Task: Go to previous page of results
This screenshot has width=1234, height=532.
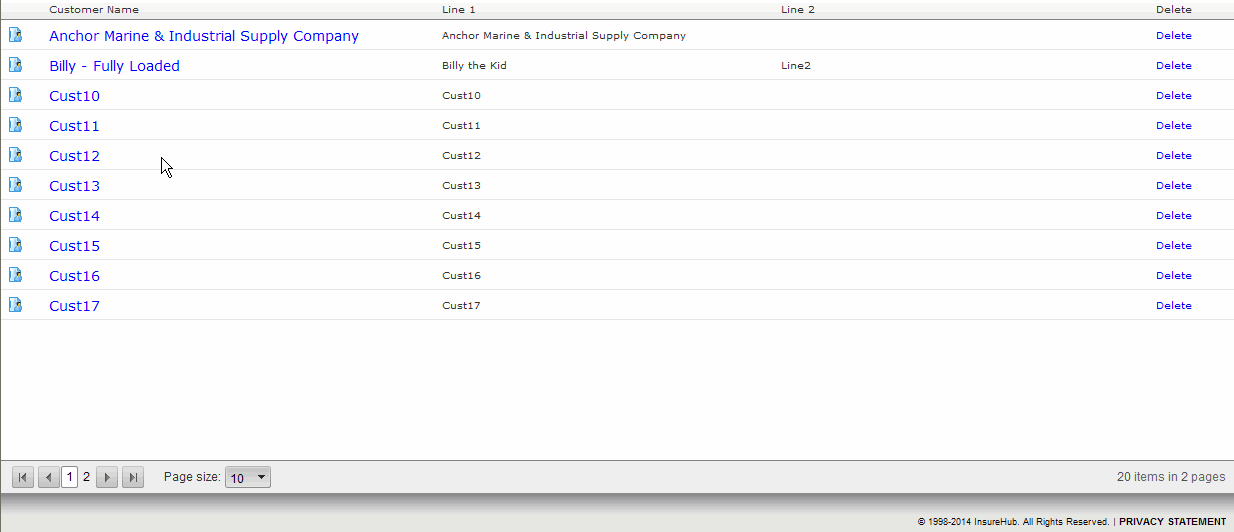Action: [x=48, y=477]
